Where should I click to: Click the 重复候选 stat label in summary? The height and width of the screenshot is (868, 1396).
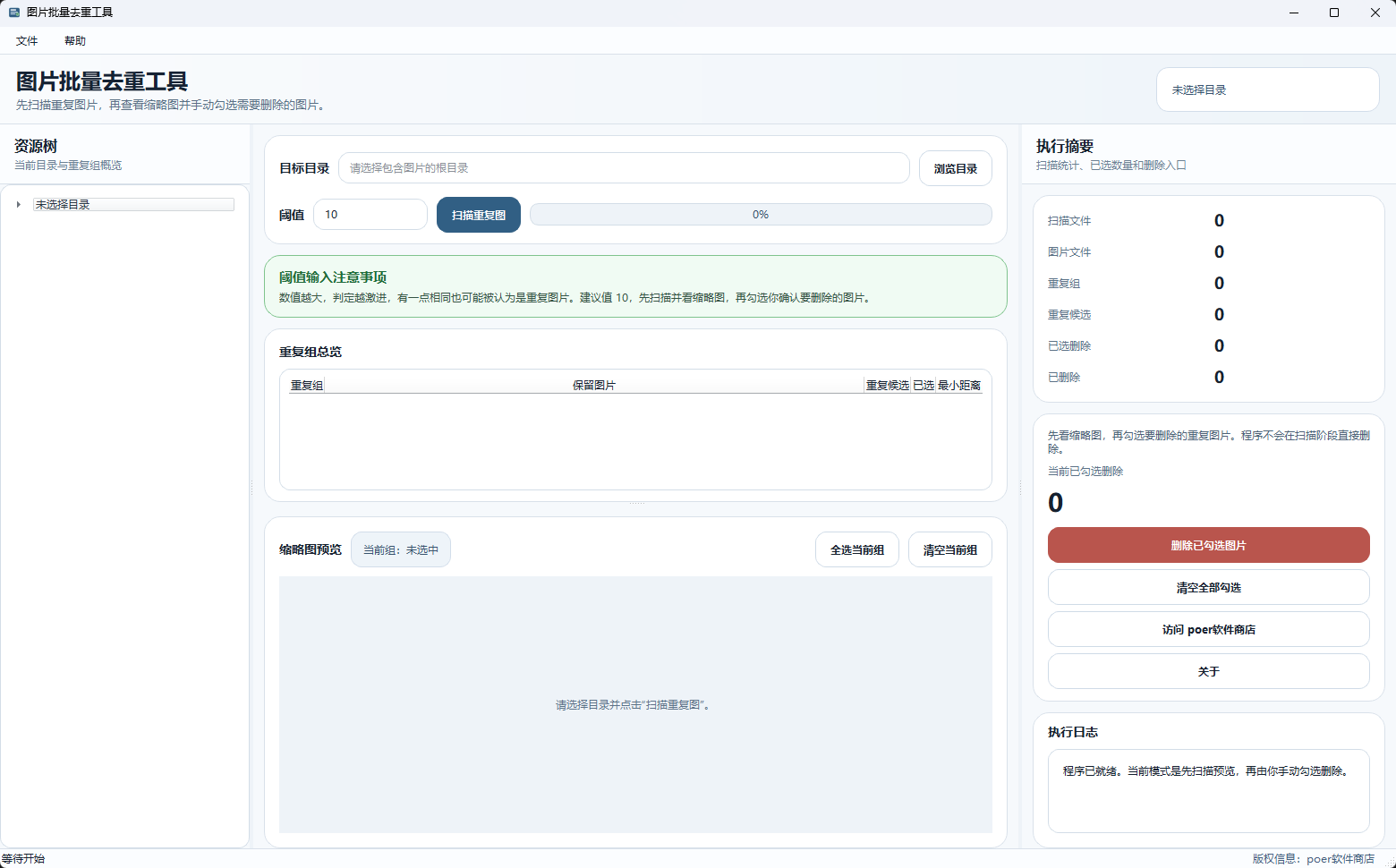click(1069, 315)
